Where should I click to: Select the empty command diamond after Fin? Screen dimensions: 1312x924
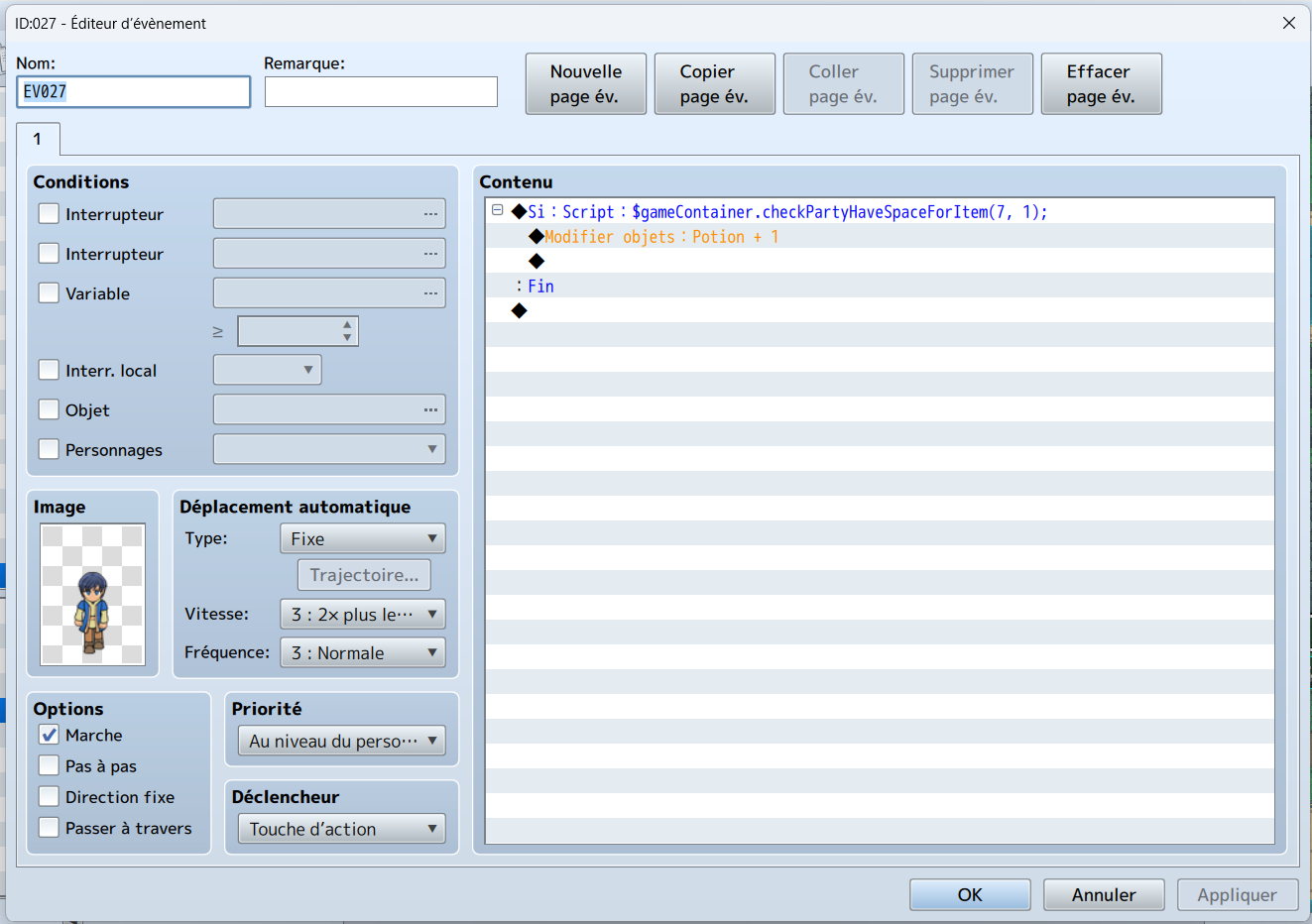pos(519,311)
